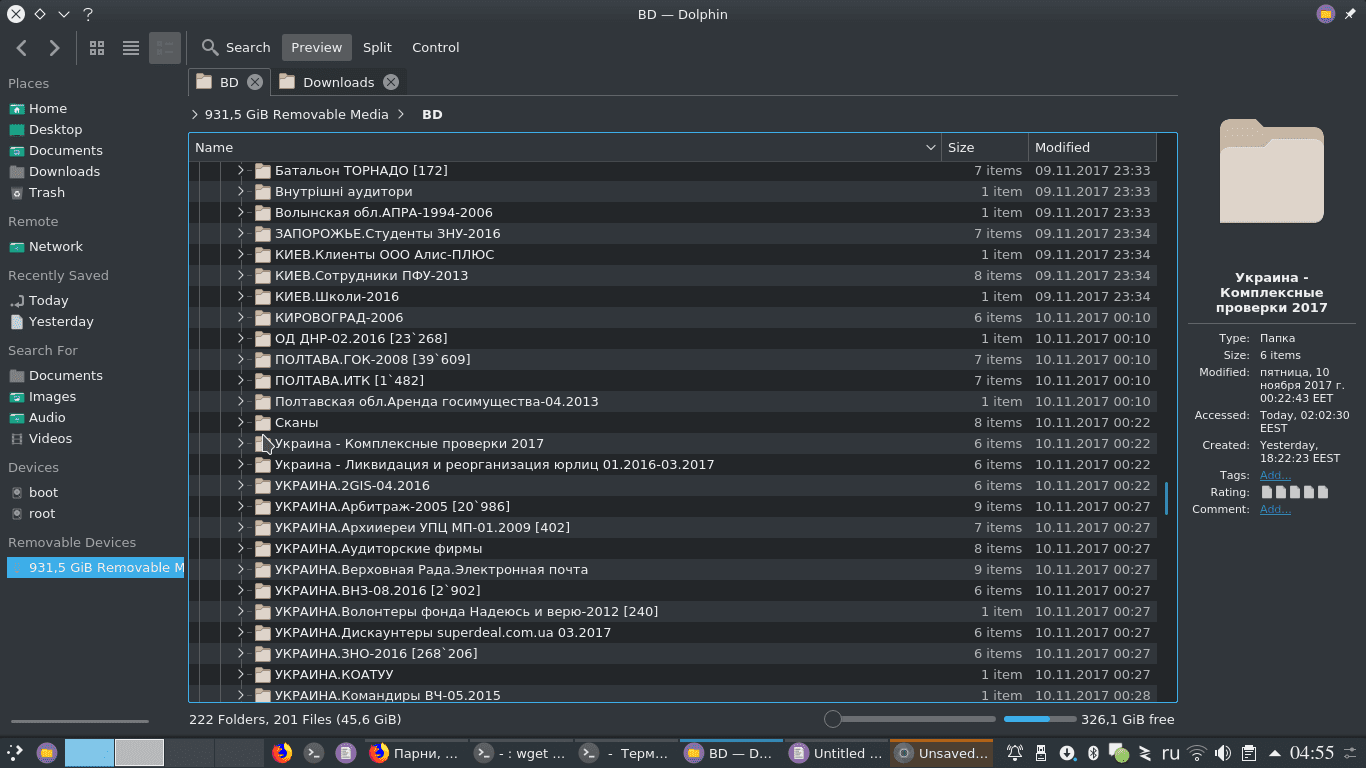Switch to Firefox window 'Парни, ...' in taskbar
This screenshot has height=768, width=1366.
(x=415, y=753)
